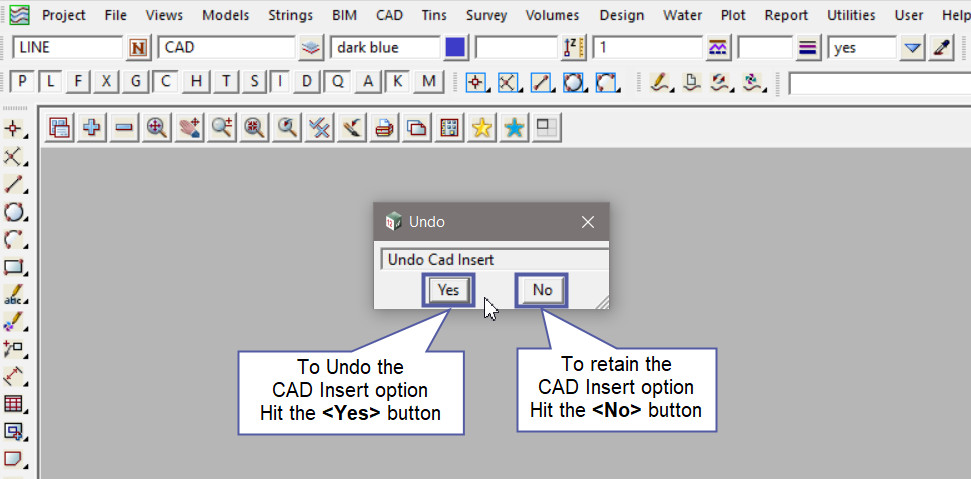
Task: Open the tinable yes dropdown arrow
Action: (x=911, y=48)
